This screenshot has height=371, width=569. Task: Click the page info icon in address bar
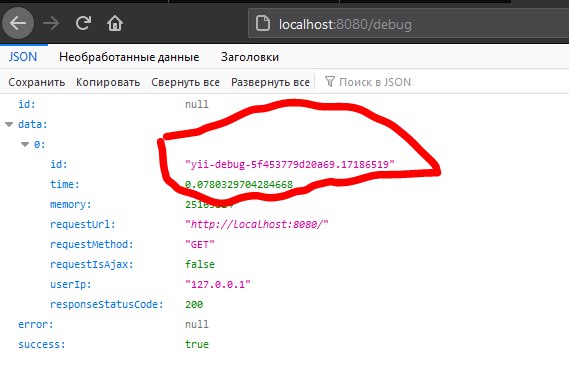(263, 24)
